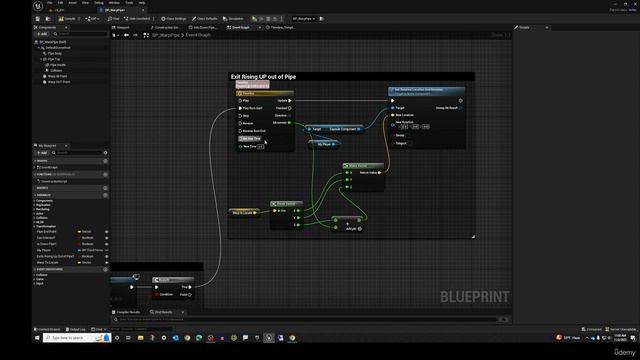
Task: Toggle eye for Exits Rising Up variable
Action: [107, 256]
